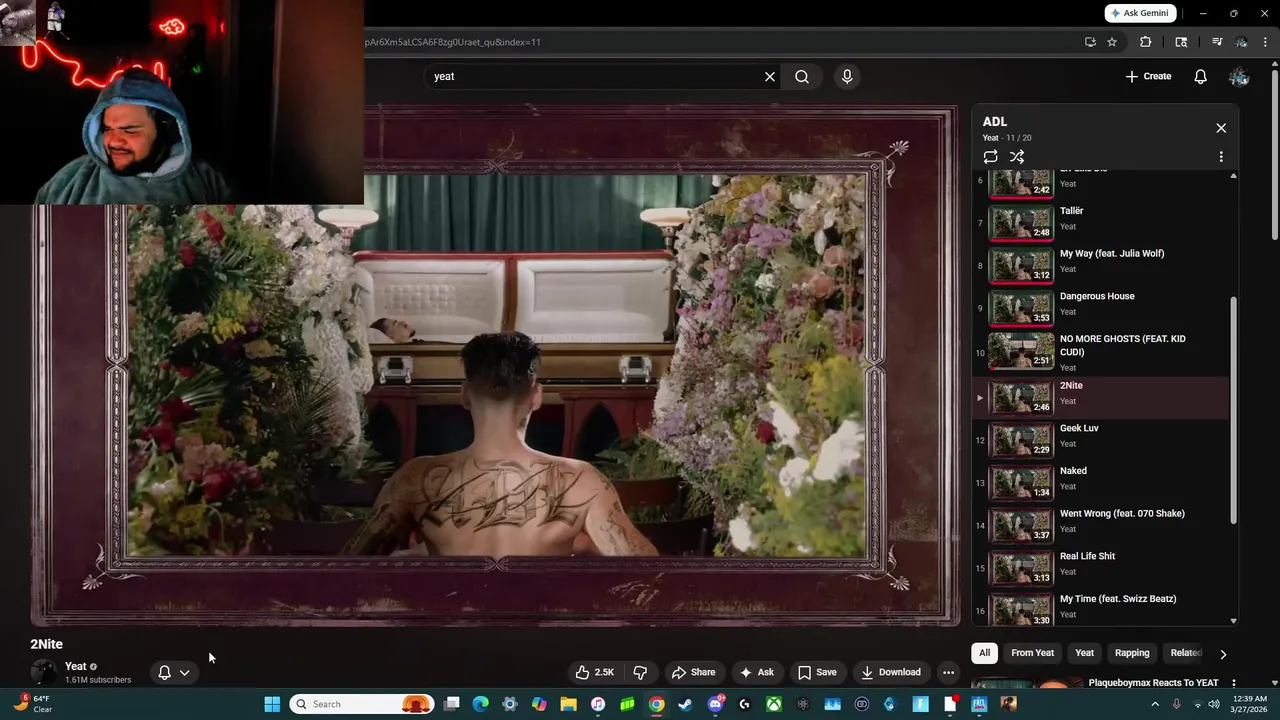Open Chrome media controls icon
This screenshot has width=1280, height=720.
pos(1217,42)
